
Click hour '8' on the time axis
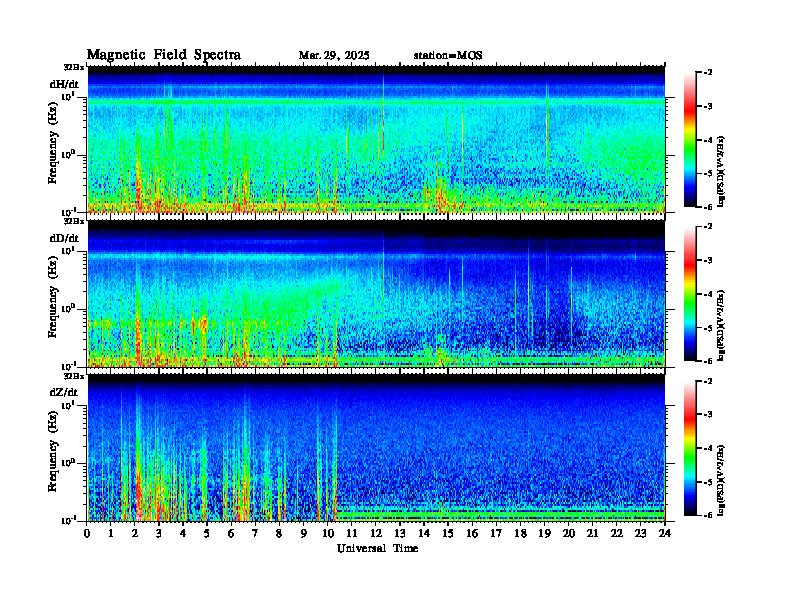pyautogui.click(x=280, y=533)
